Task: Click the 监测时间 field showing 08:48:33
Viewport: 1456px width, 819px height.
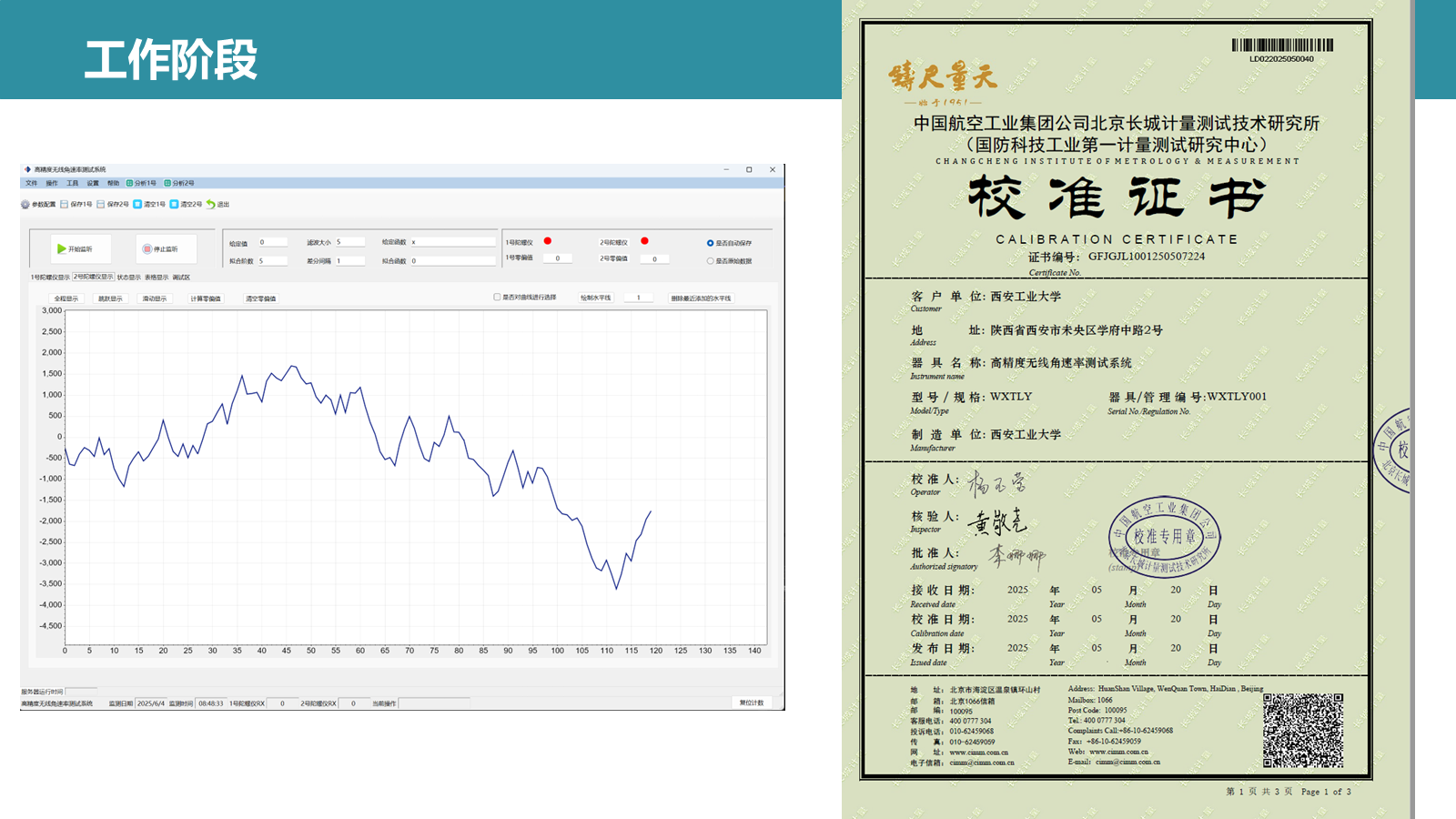Action: point(211,703)
